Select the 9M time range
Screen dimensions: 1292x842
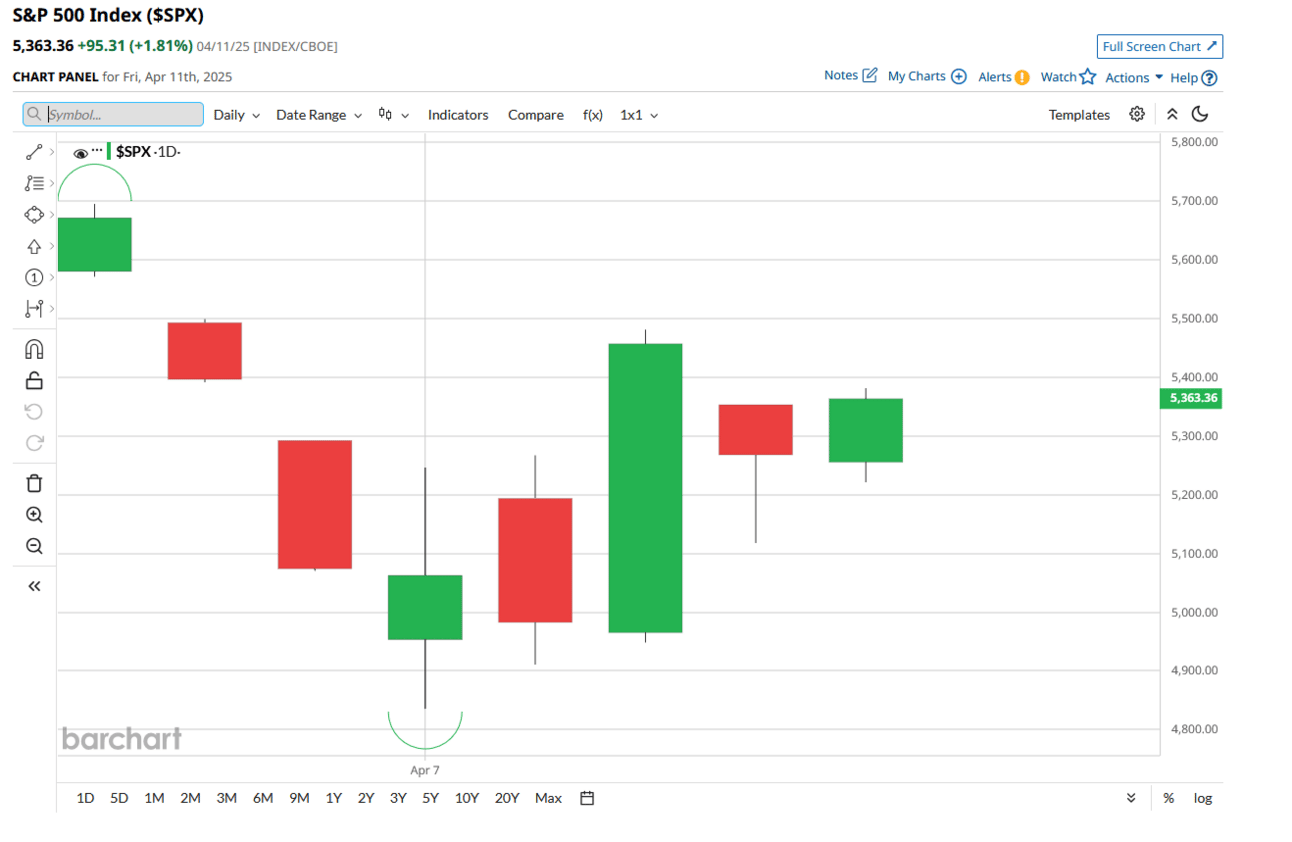(299, 798)
